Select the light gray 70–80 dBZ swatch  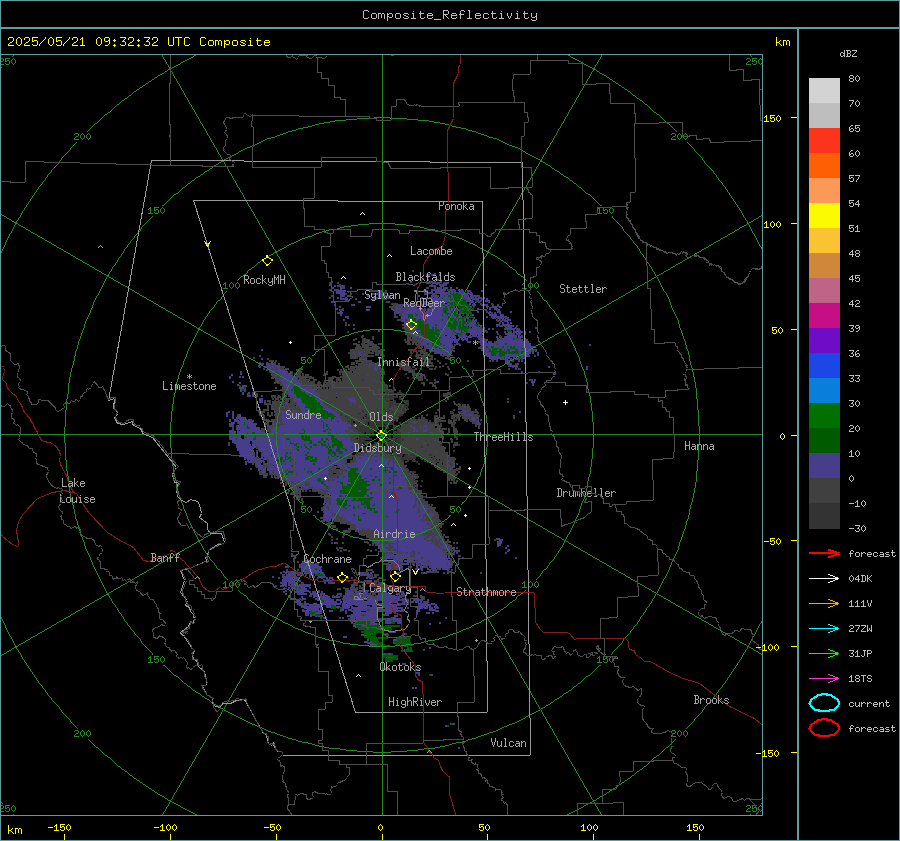coord(824,91)
